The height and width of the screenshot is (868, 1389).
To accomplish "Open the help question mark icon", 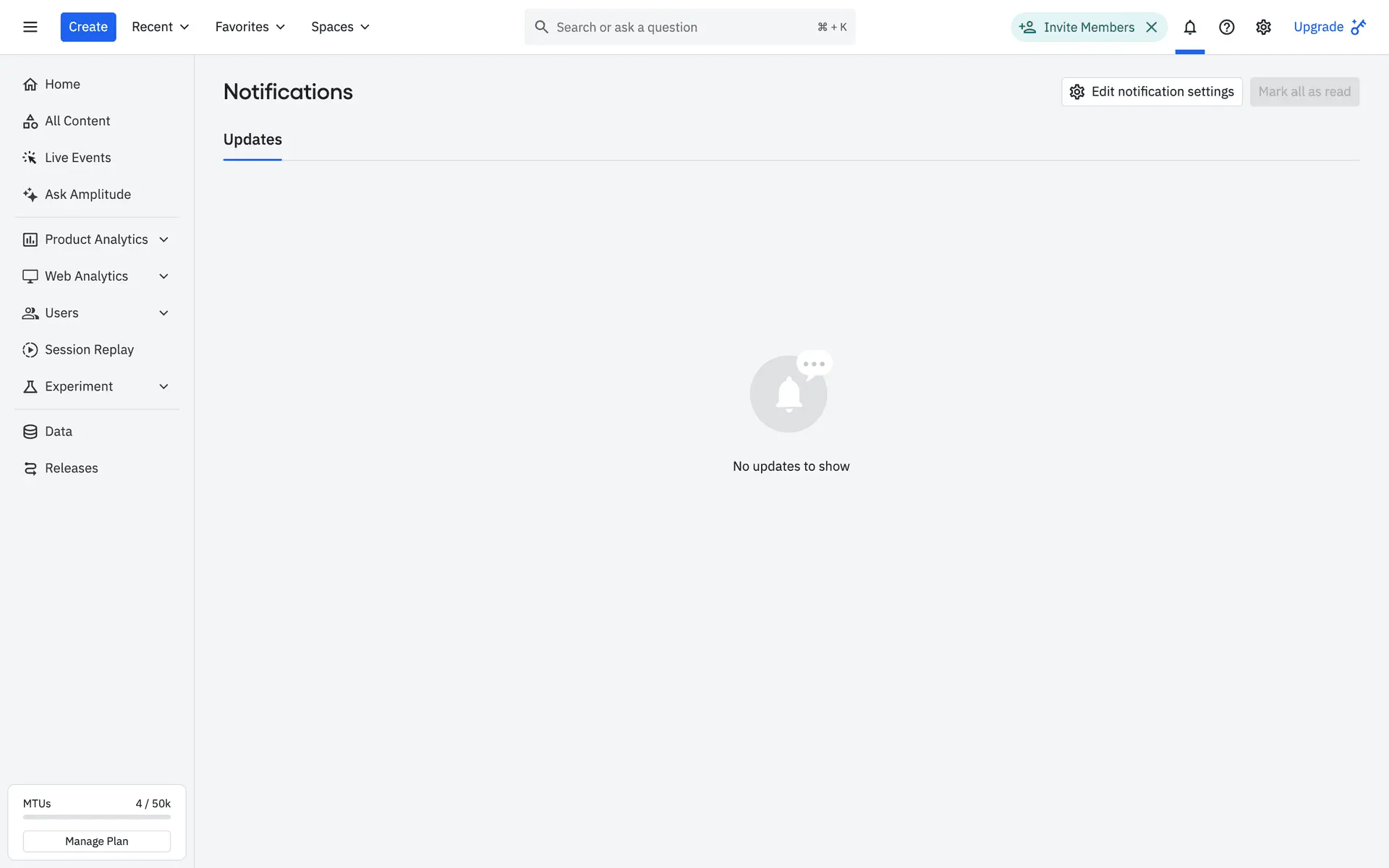I will click(x=1226, y=27).
